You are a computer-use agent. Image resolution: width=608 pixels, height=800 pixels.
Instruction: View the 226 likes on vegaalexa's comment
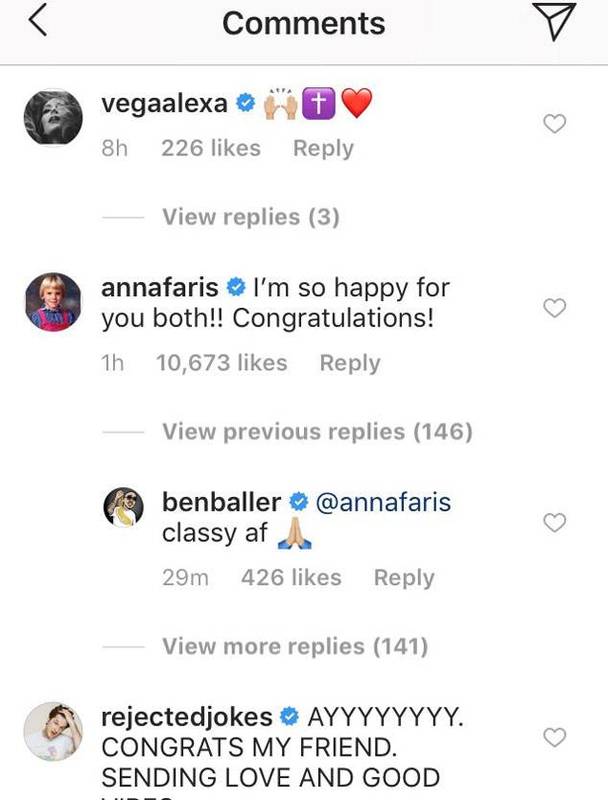[210, 148]
